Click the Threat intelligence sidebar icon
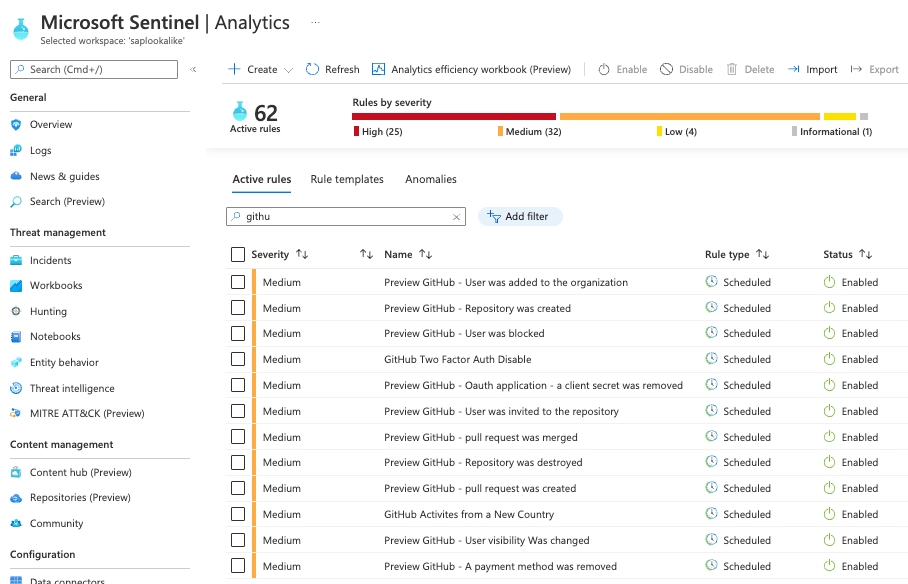Screen dimensions: 908x584 tap(16, 388)
